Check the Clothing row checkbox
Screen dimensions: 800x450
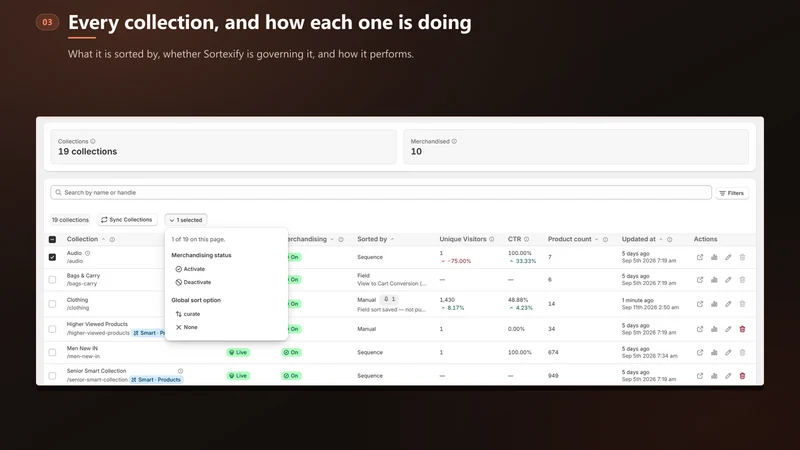click(x=52, y=304)
